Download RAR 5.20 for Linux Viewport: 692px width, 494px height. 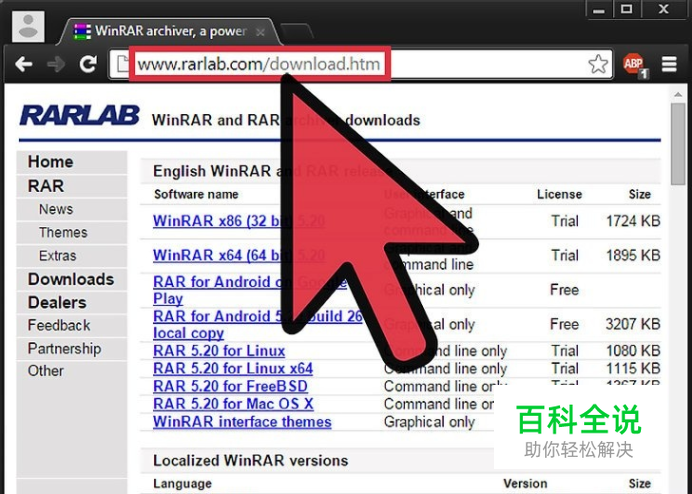(219, 351)
